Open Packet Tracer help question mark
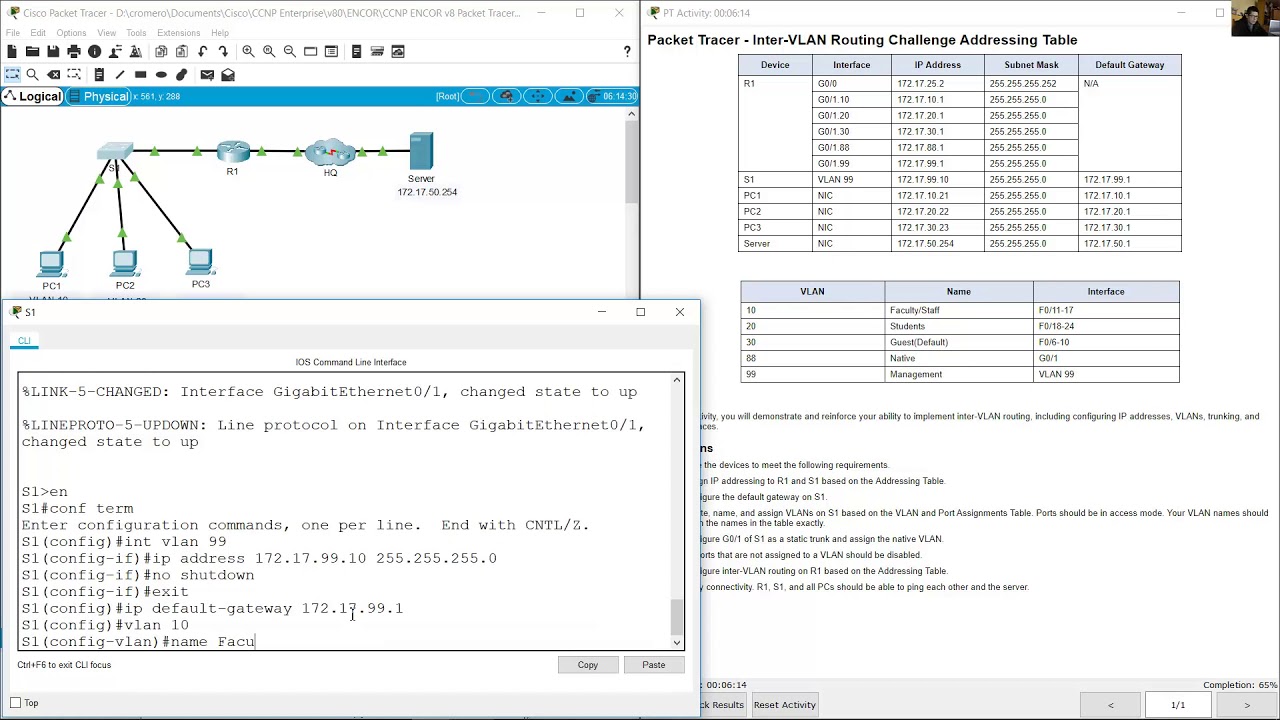Screen dimensions: 1280x720 pos(627,52)
